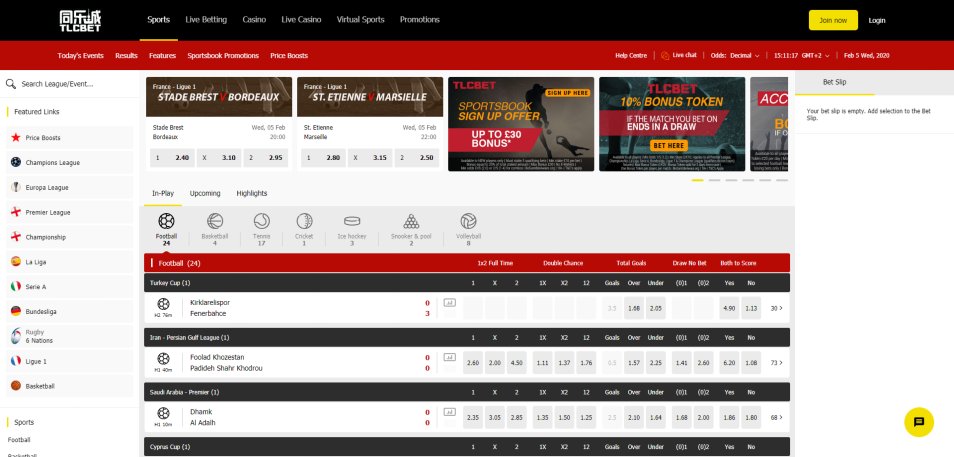The width and height of the screenshot is (954, 457).
Task: Select first carousel pagination dot
Action: click(697, 180)
